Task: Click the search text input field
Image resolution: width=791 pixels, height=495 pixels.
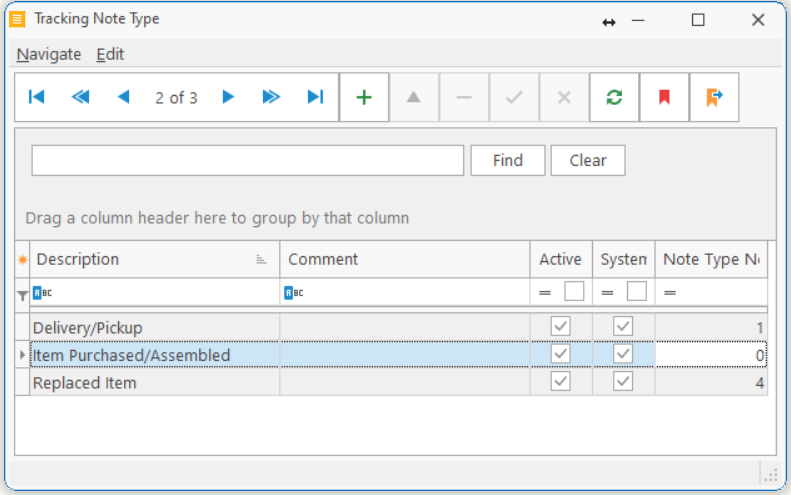Action: (x=247, y=160)
